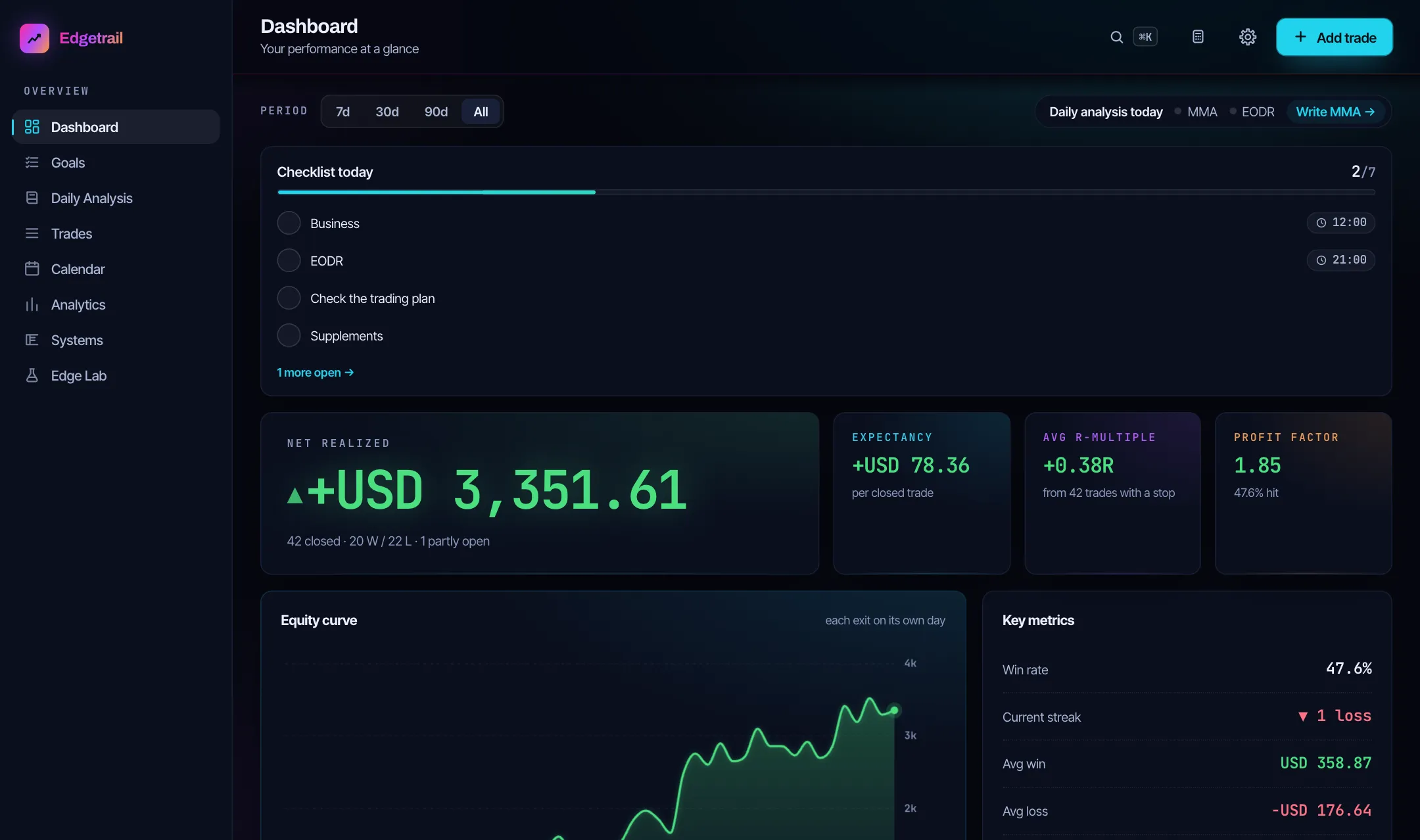Click the EODR status in daily analysis
This screenshot has width=1420, height=840.
pos(1252,112)
